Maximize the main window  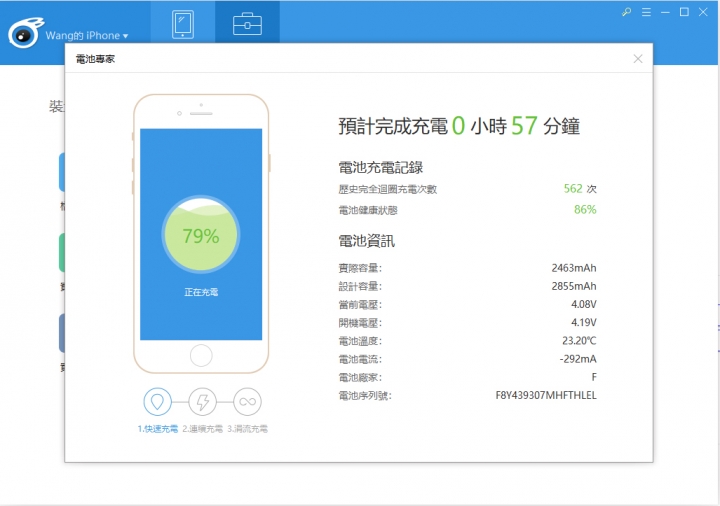[684, 12]
